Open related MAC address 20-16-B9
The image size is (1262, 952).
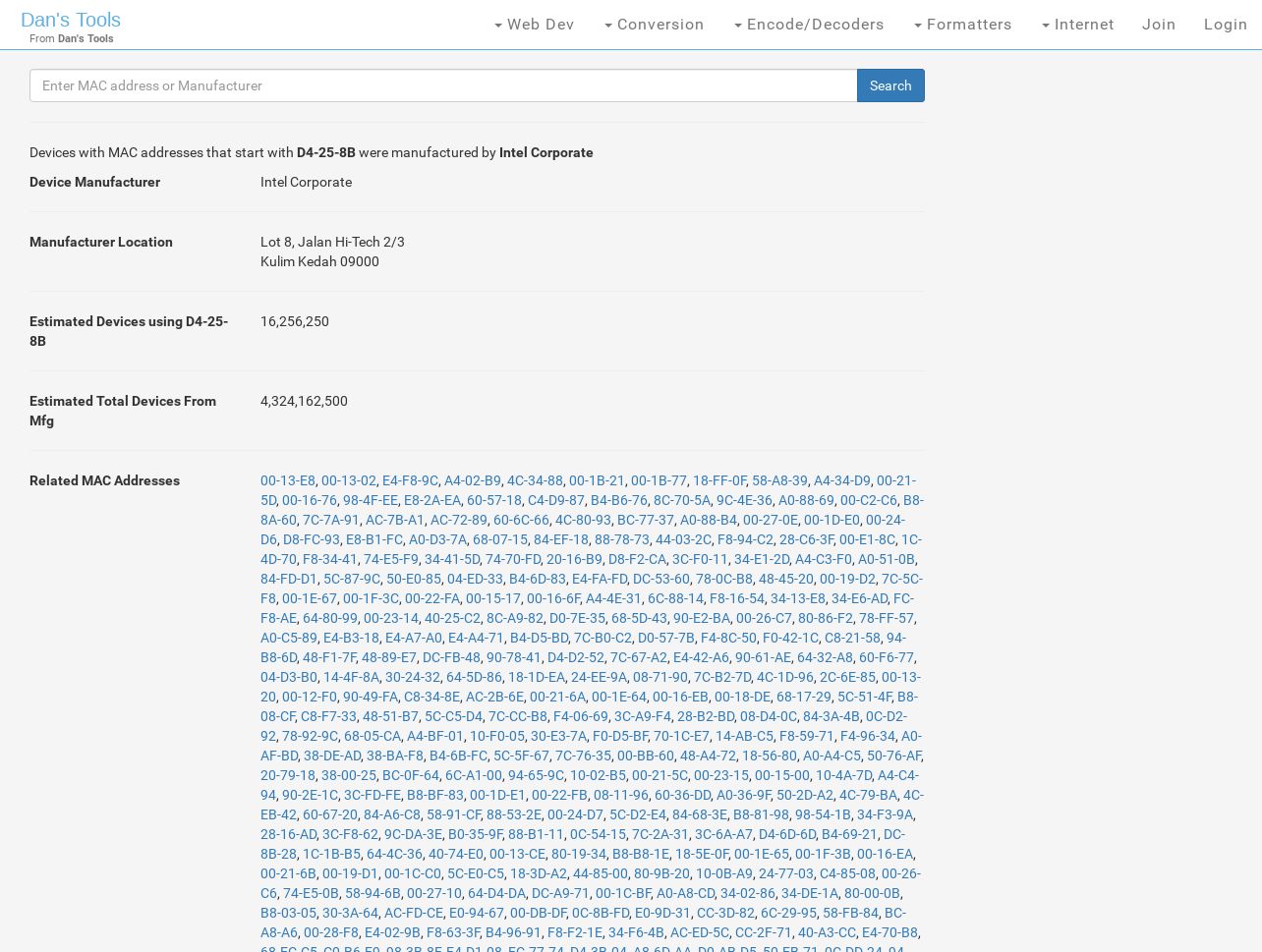click(x=574, y=559)
